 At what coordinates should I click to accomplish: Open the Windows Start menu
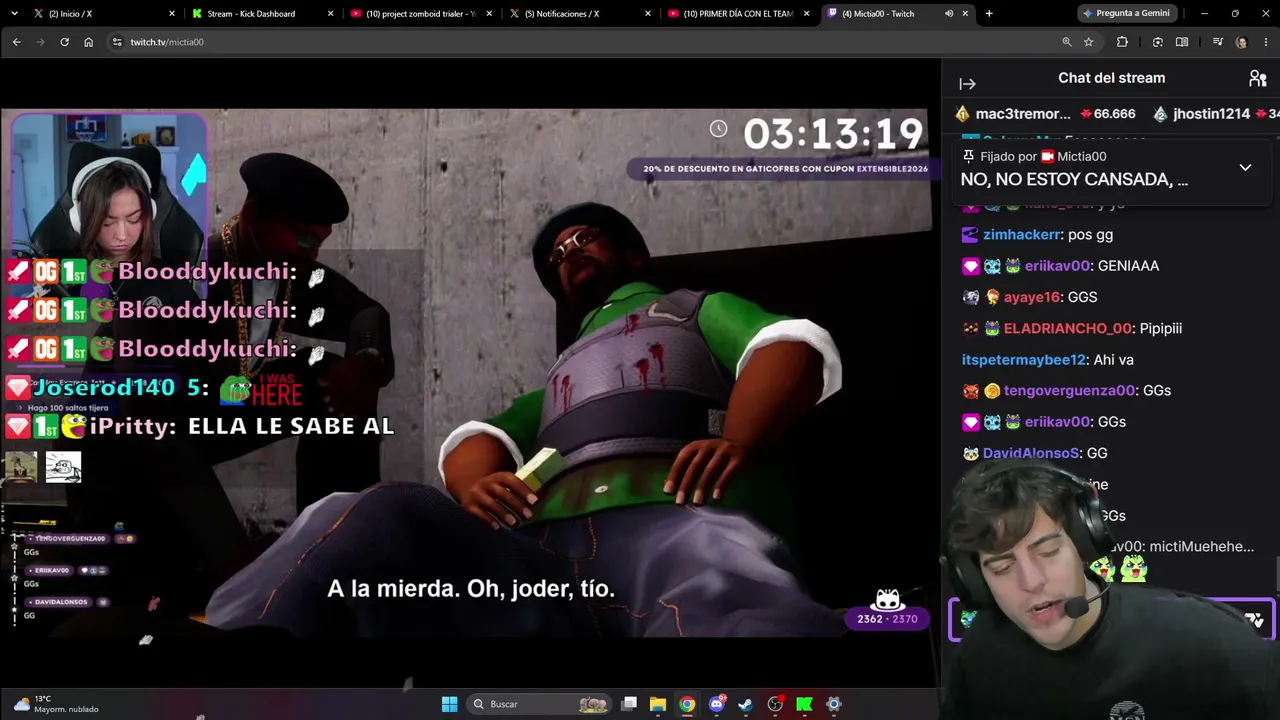pyautogui.click(x=449, y=704)
